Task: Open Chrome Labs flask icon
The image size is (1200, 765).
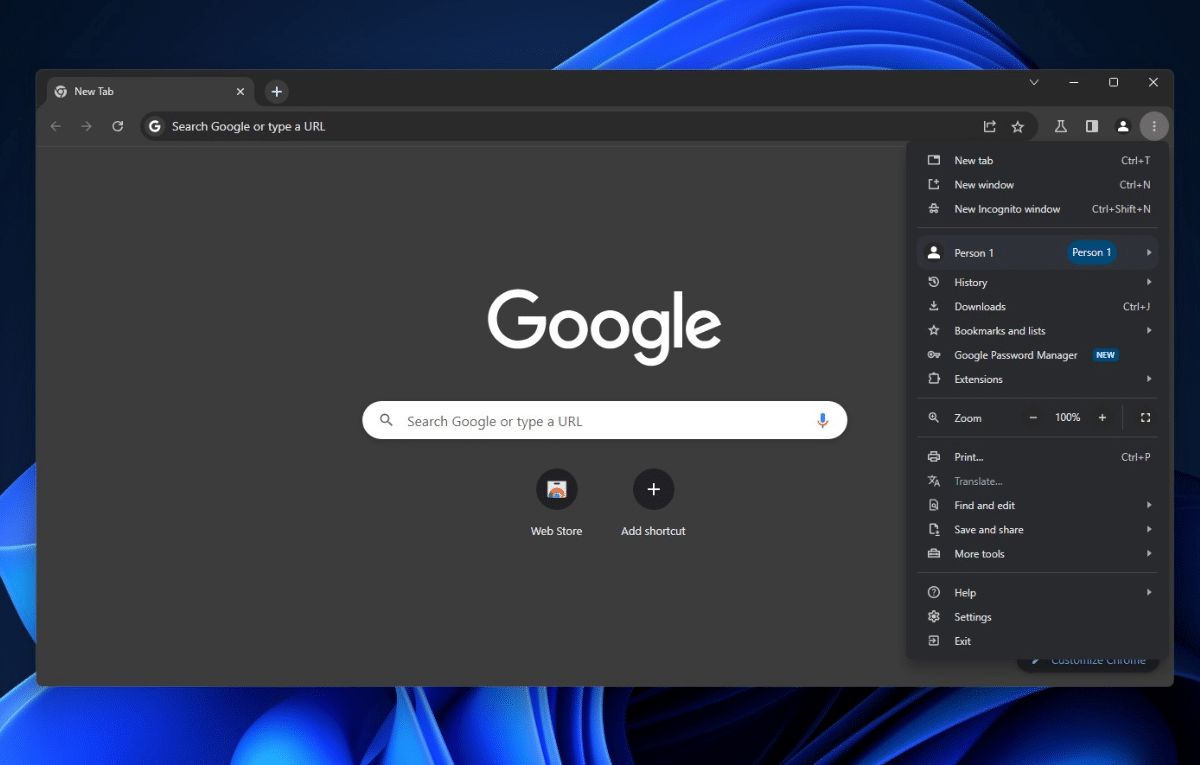Action: pos(1061,126)
